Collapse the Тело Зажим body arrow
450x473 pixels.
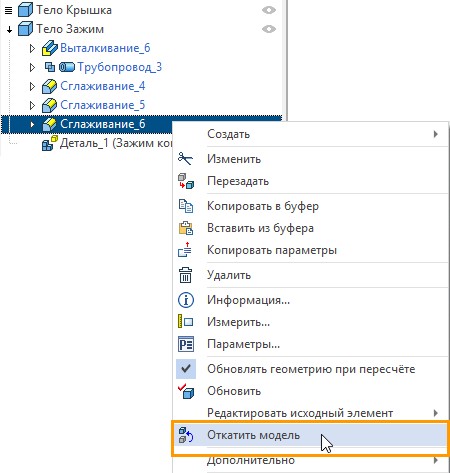pos(9,29)
